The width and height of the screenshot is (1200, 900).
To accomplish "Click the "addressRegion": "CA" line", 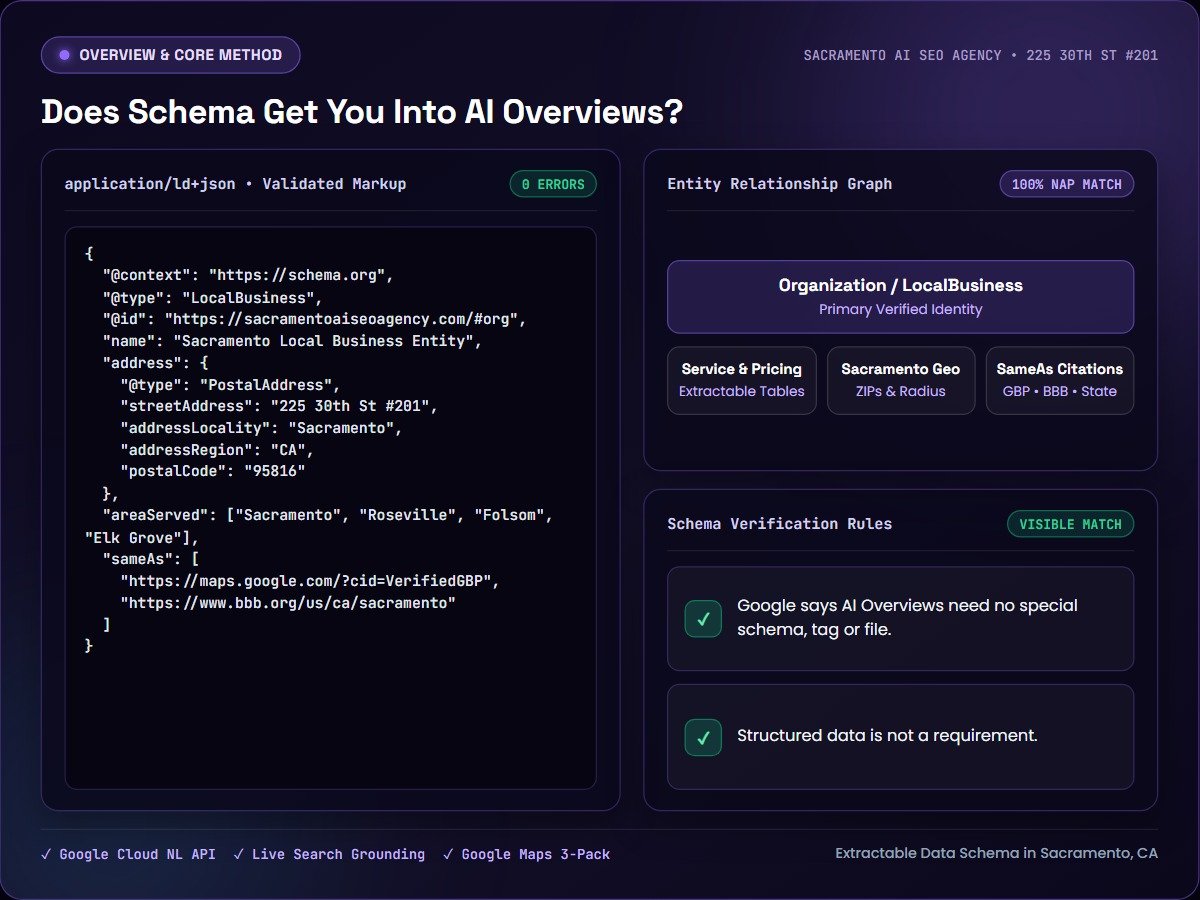I will click(217, 450).
